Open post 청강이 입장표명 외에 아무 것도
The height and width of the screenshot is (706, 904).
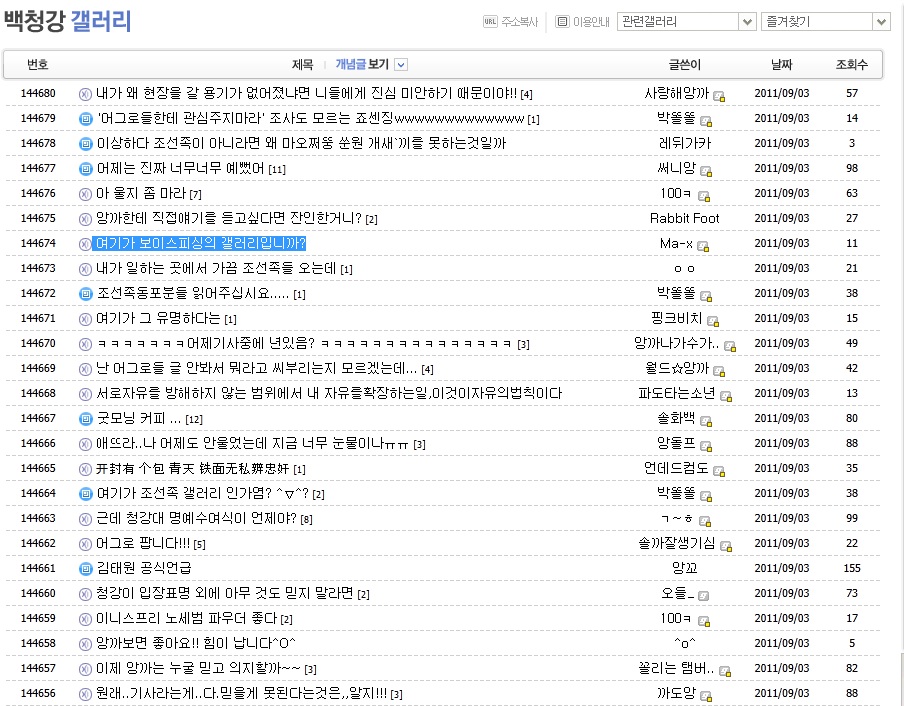pyautogui.click(x=225, y=593)
